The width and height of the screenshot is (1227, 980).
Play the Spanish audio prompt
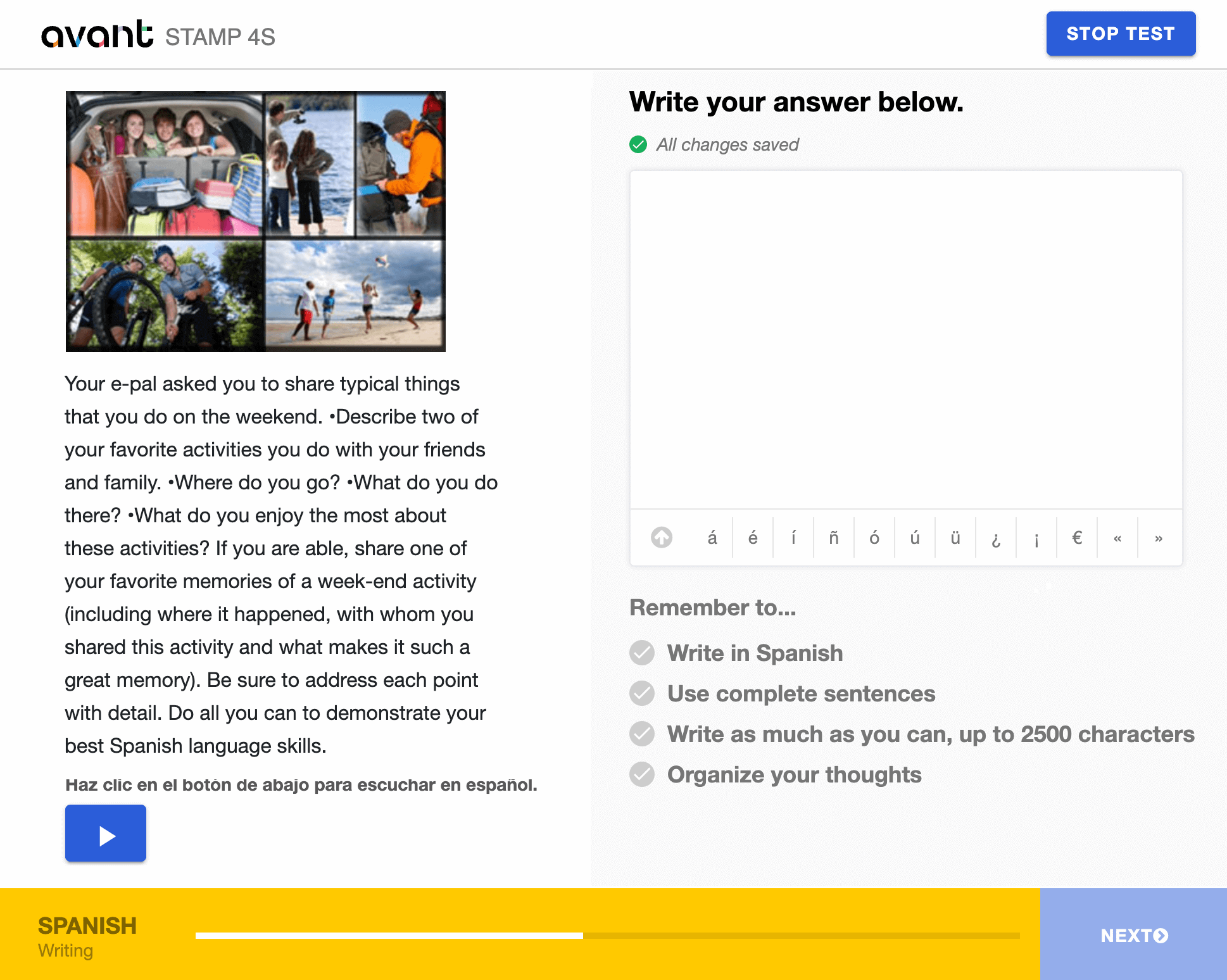pos(106,834)
